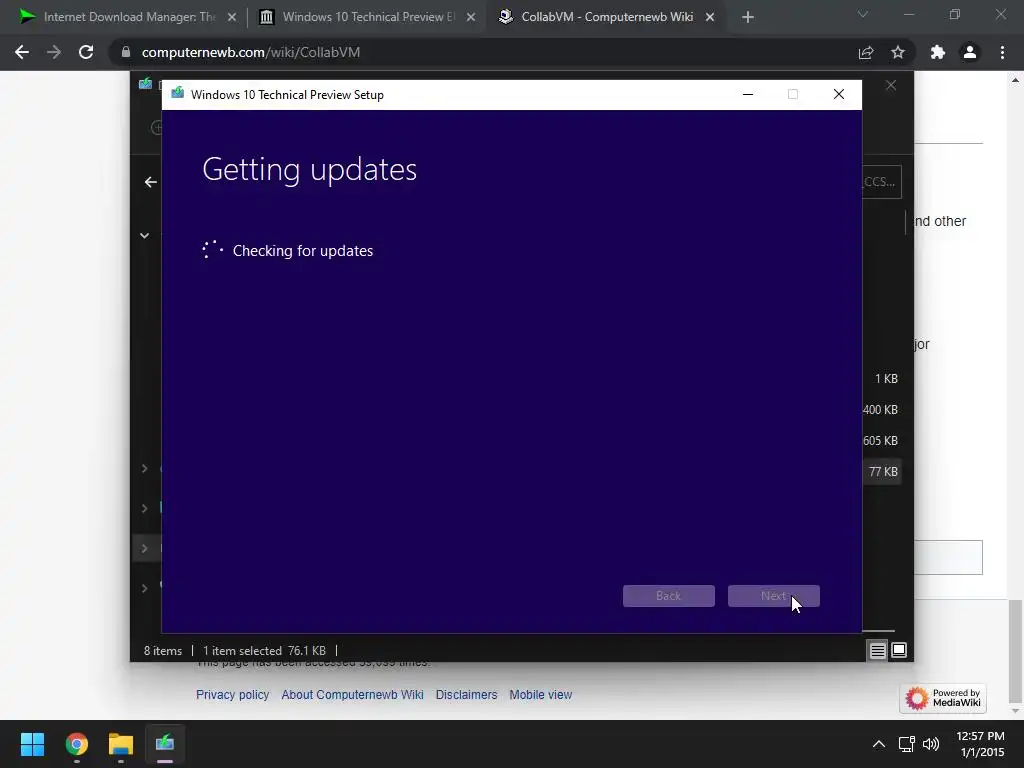Switch Explorer to large icons view
1024x768 pixels.
[x=899, y=650]
